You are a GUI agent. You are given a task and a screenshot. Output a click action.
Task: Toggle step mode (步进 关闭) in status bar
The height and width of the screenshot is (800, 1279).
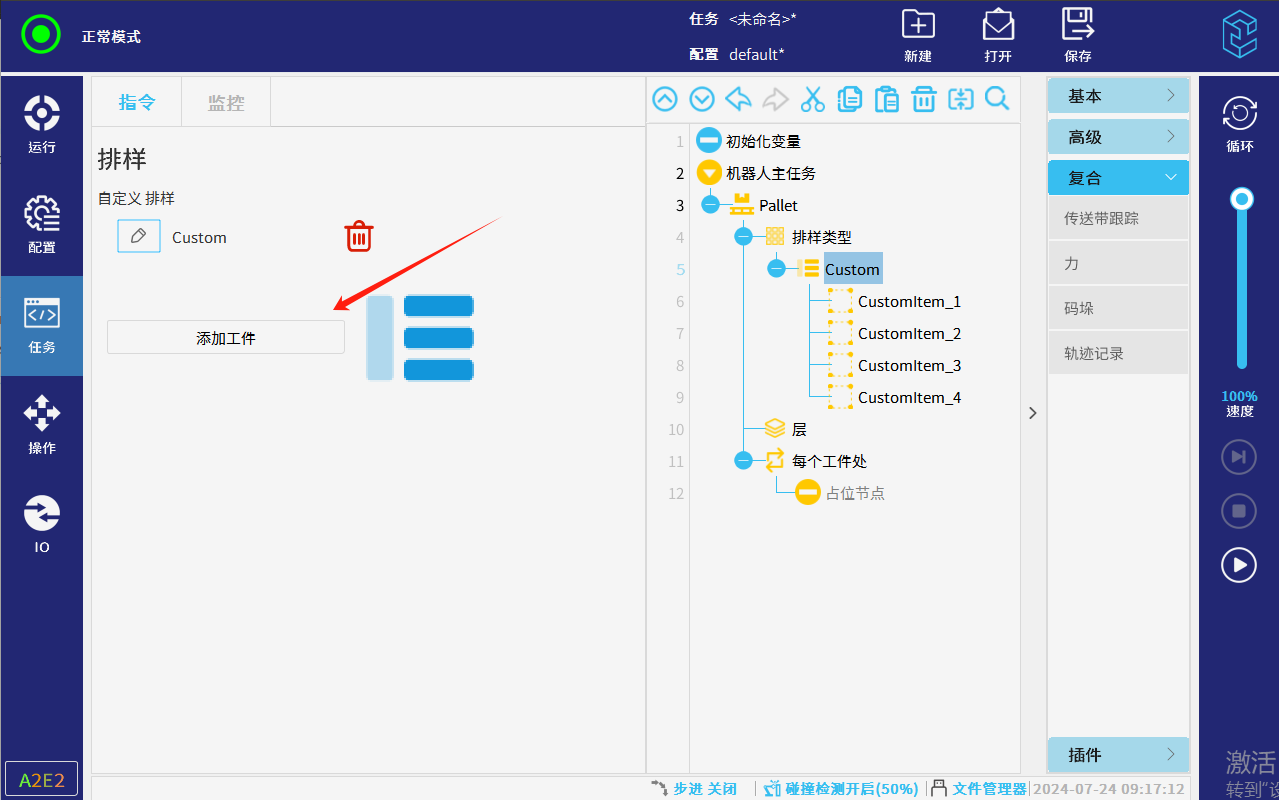tap(694, 789)
